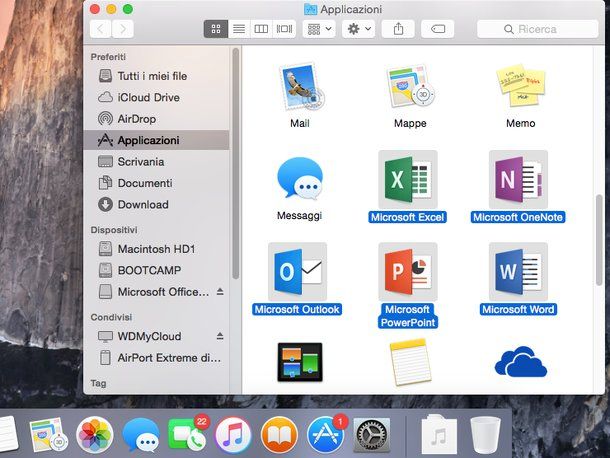Open Maps from the Dock
The width and height of the screenshot is (610, 458).
click(x=48, y=435)
